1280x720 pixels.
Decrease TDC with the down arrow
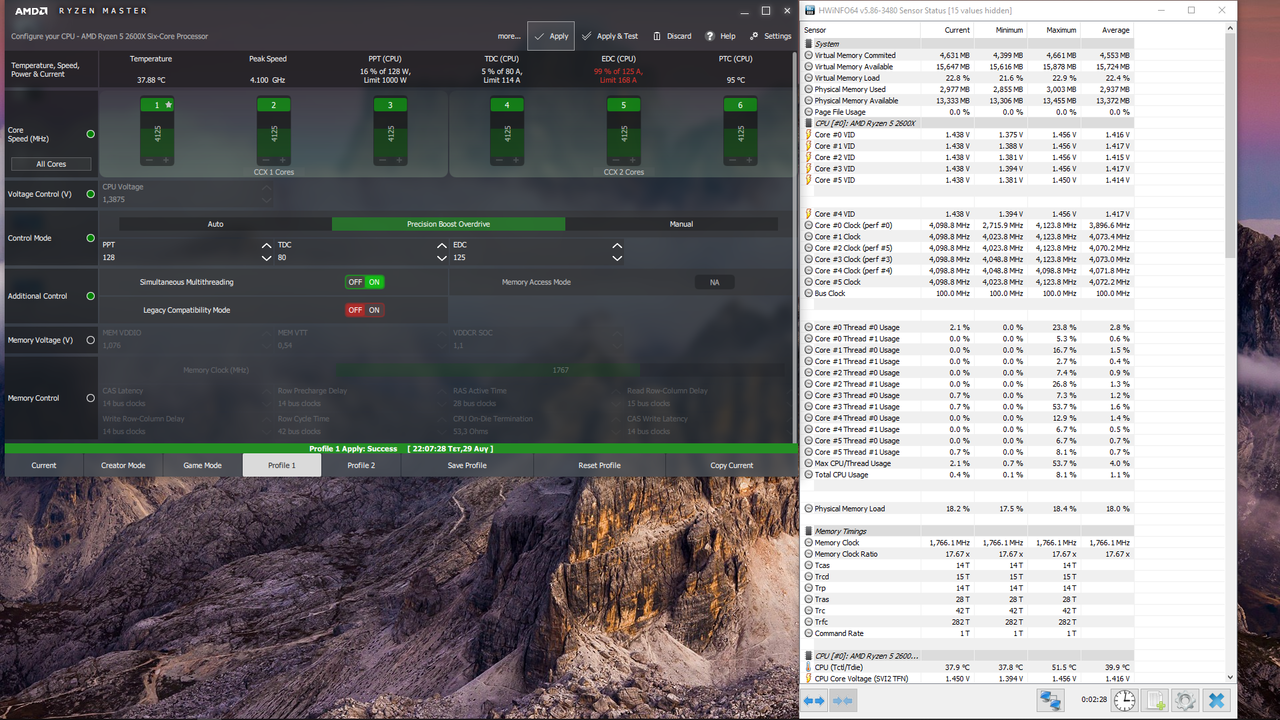pyautogui.click(x=442, y=258)
